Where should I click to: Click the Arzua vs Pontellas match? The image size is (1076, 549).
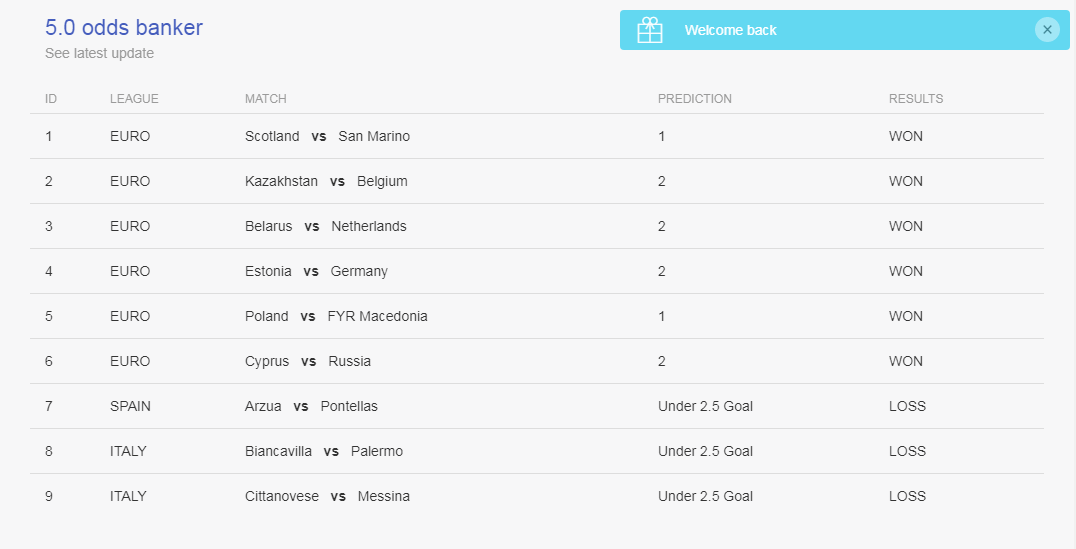point(311,406)
